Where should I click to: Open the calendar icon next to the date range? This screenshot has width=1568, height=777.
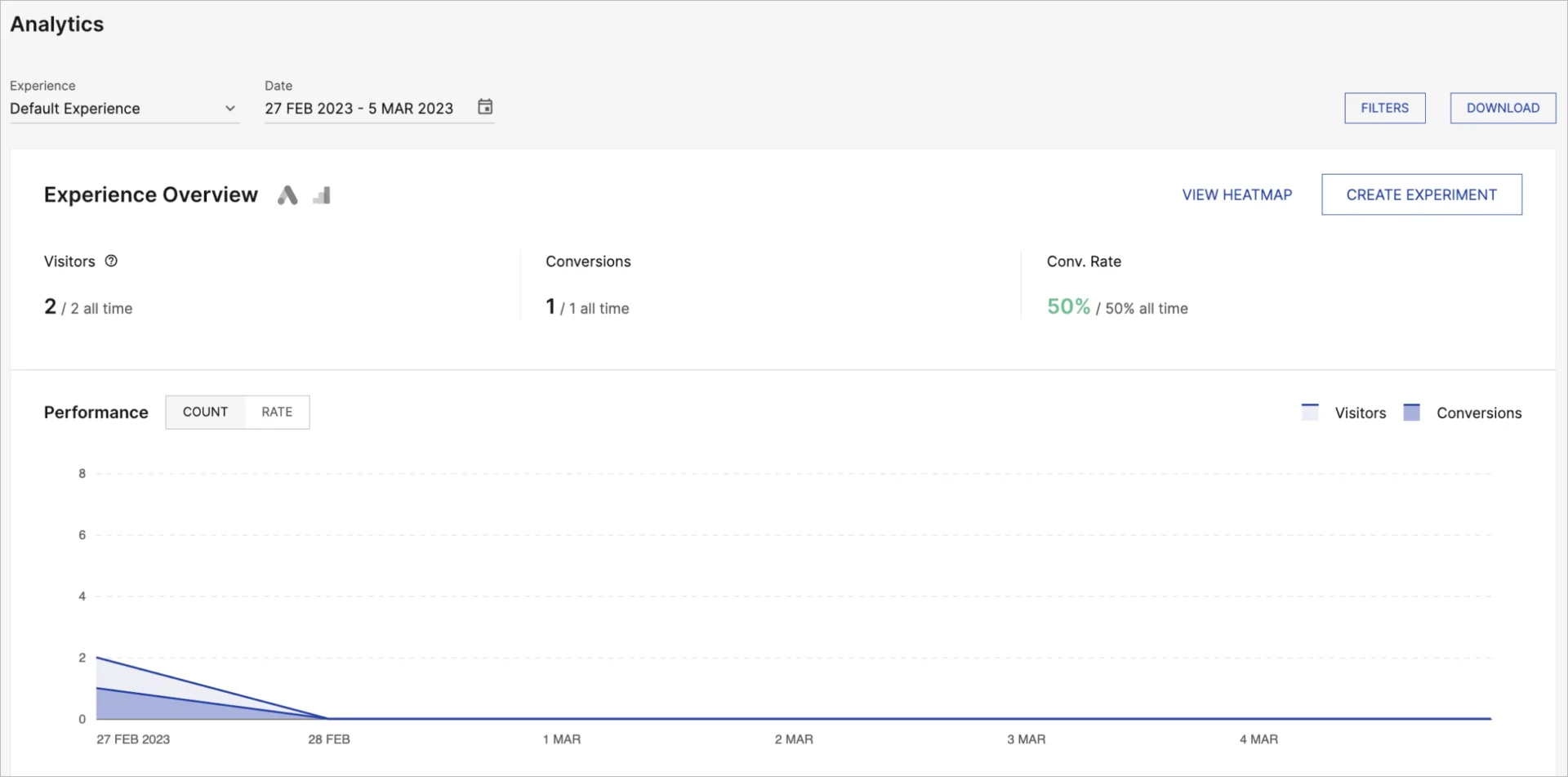[x=484, y=106]
